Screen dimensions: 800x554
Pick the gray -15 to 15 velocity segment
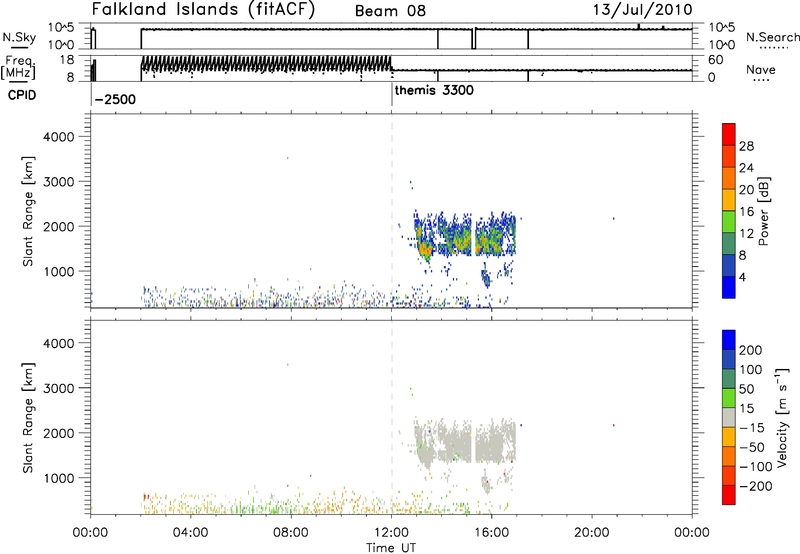pos(729,417)
